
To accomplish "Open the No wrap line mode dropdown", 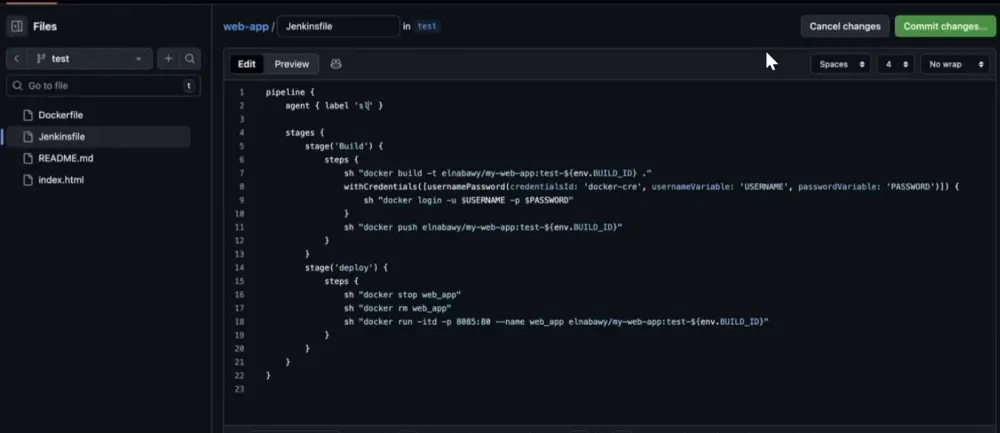I will click(955, 64).
